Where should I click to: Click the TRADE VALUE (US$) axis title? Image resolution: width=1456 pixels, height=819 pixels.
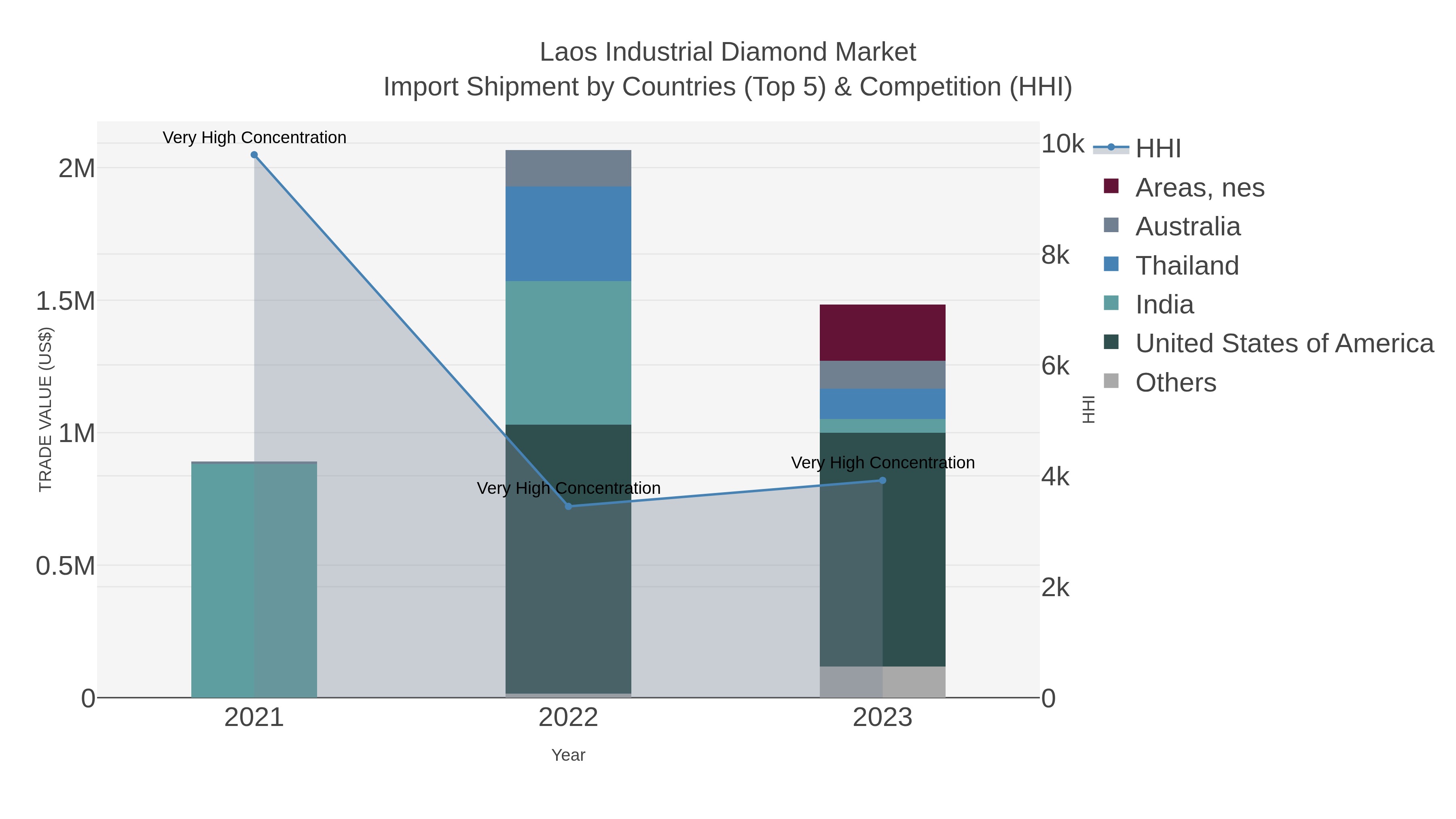[45, 410]
